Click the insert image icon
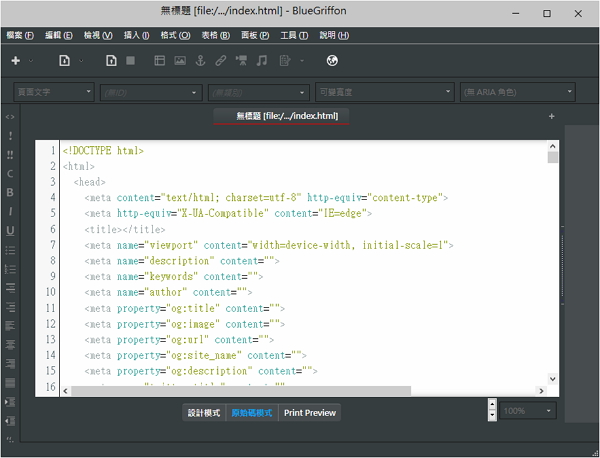 tap(180, 60)
